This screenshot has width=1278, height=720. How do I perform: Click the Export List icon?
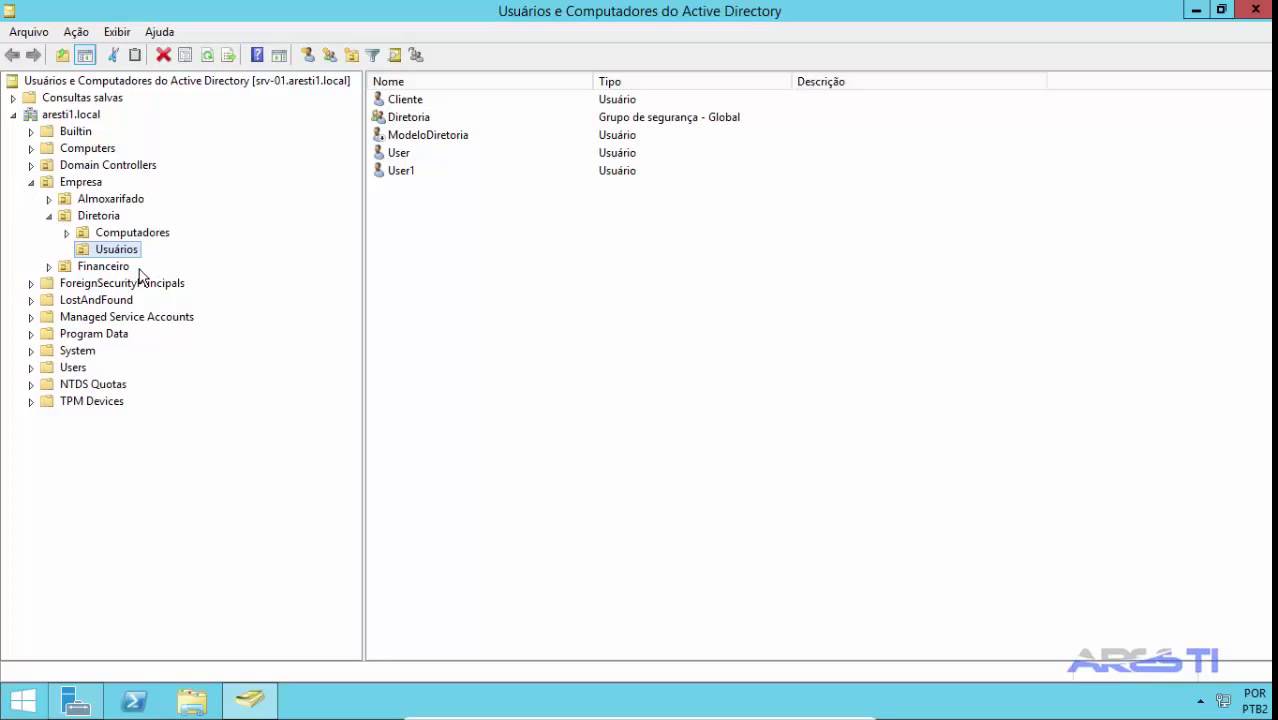(229, 55)
